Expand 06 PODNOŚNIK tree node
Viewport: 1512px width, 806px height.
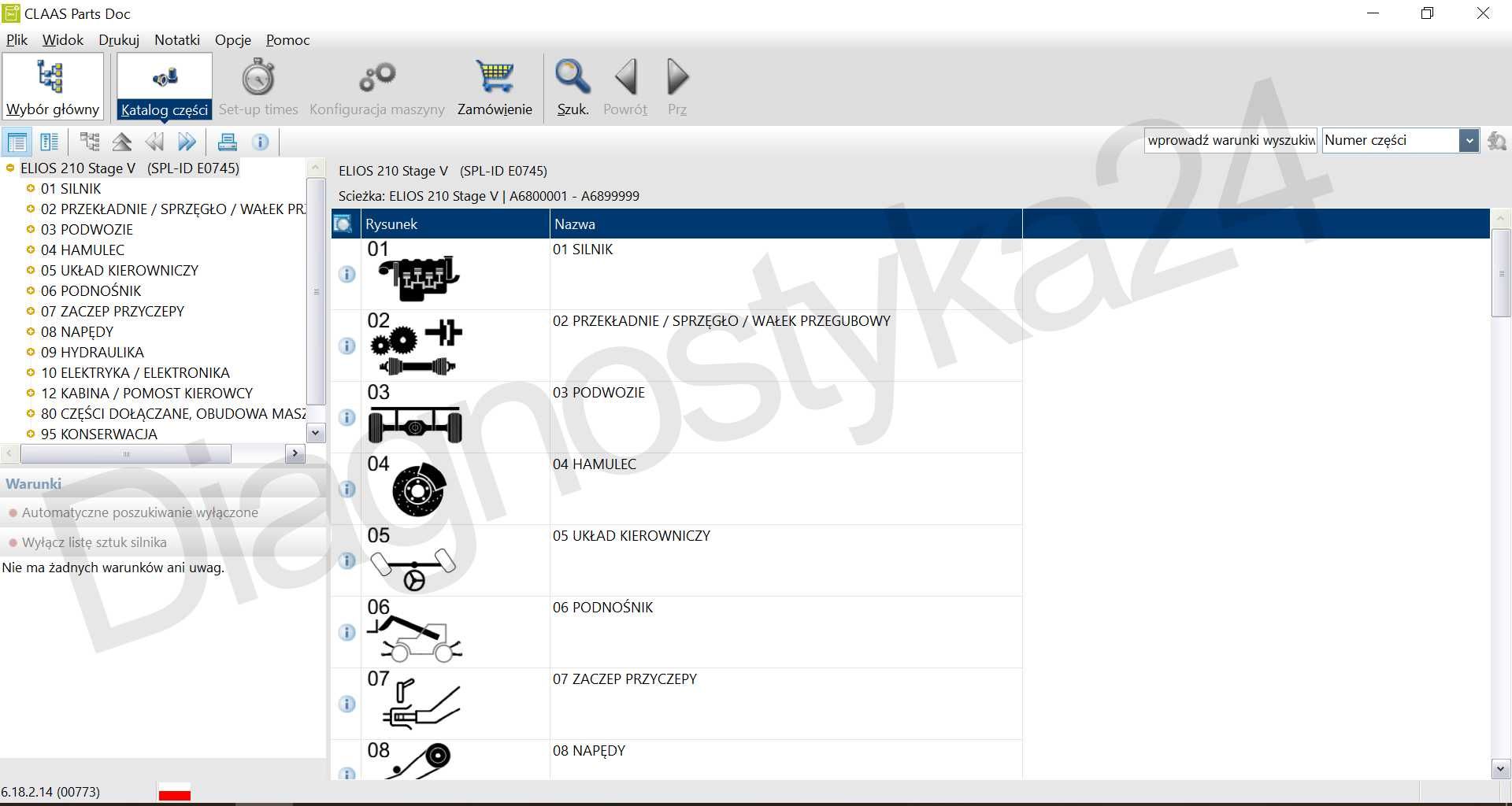(x=31, y=290)
